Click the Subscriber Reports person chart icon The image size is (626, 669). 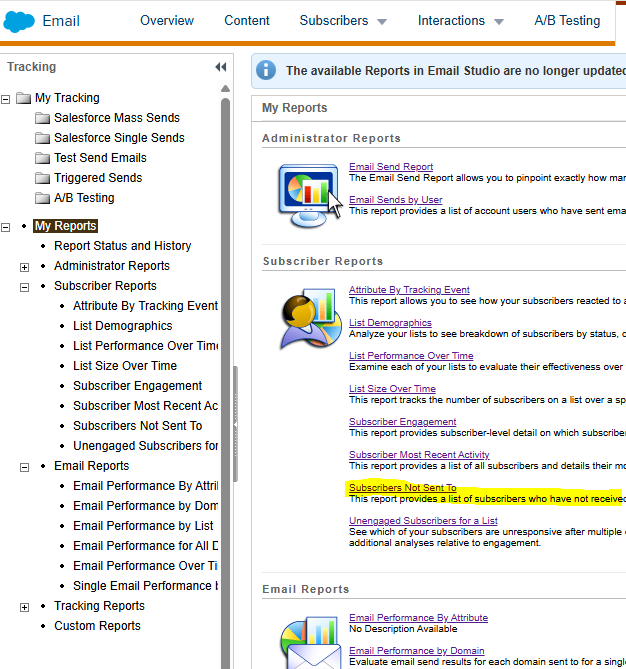(311, 319)
